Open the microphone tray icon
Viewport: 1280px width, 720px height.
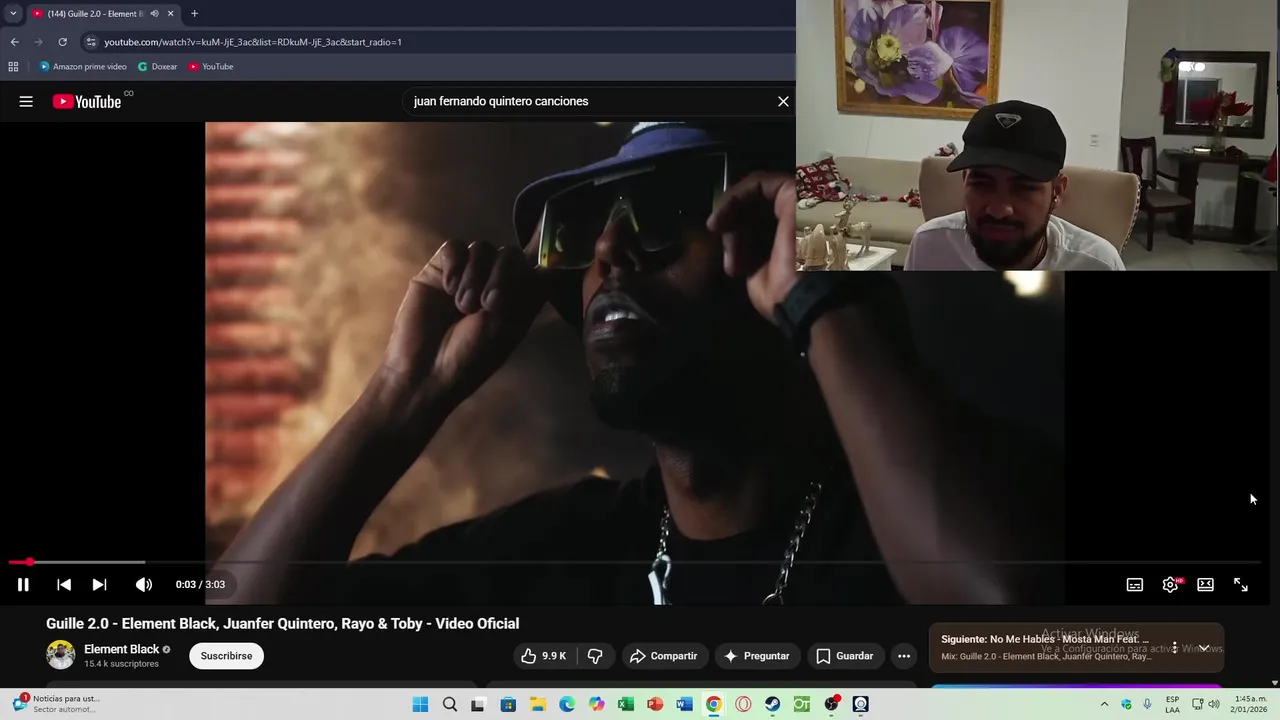tap(1147, 704)
